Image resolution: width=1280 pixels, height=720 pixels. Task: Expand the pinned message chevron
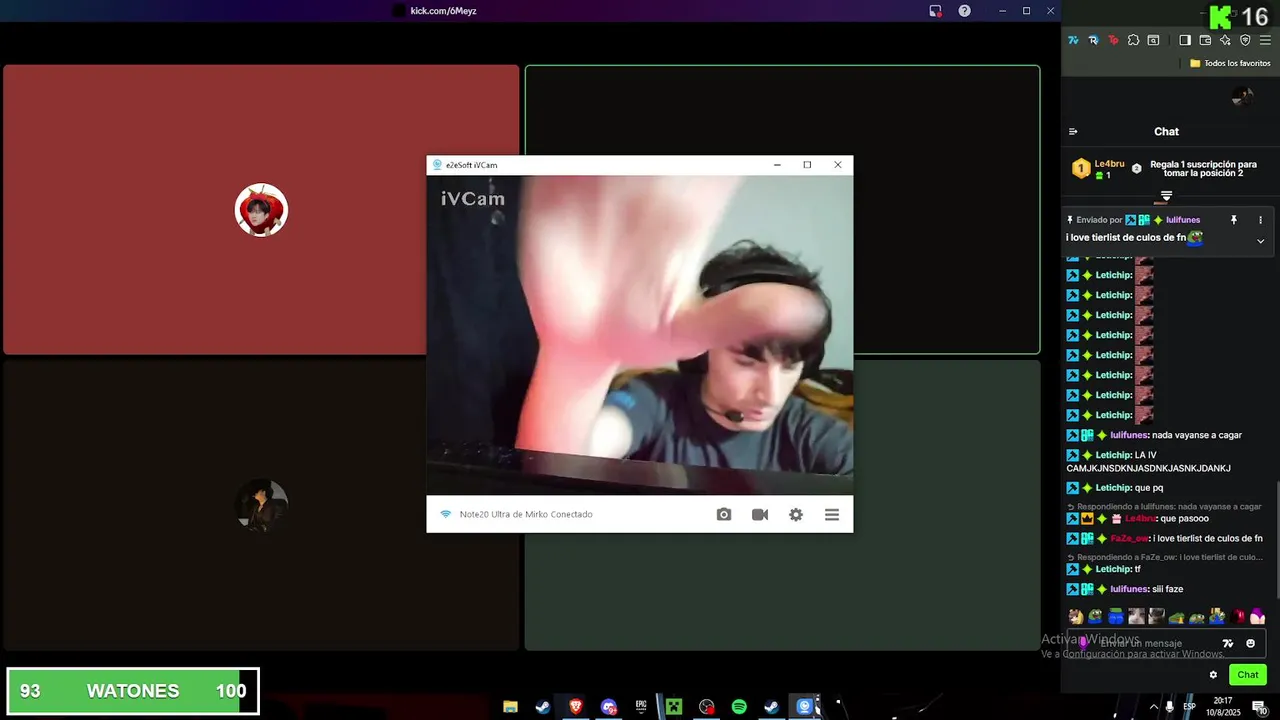pyautogui.click(x=1260, y=241)
